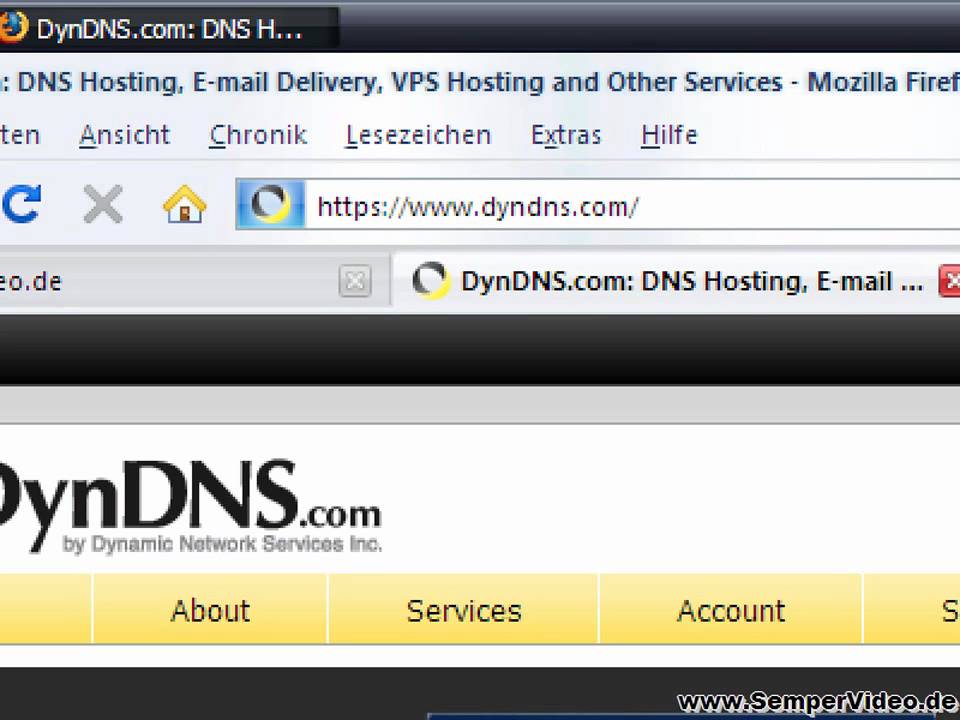Click the DynDNS favicon on the active tab
This screenshot has width=960, height=720.
(430, 281)
